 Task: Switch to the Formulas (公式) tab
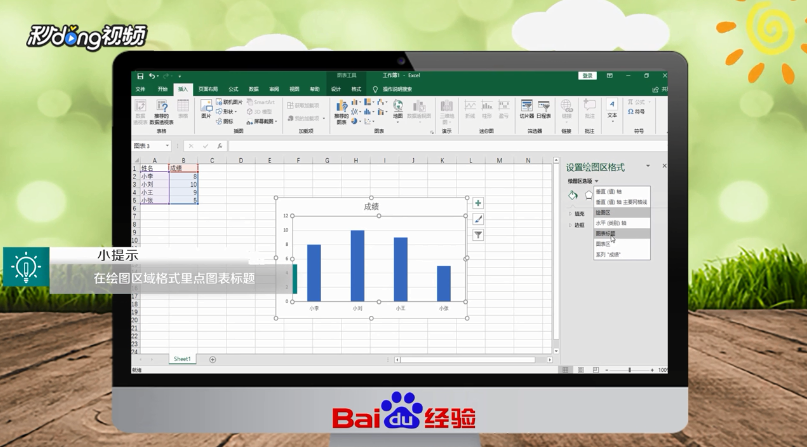click(x=233, y=90)
